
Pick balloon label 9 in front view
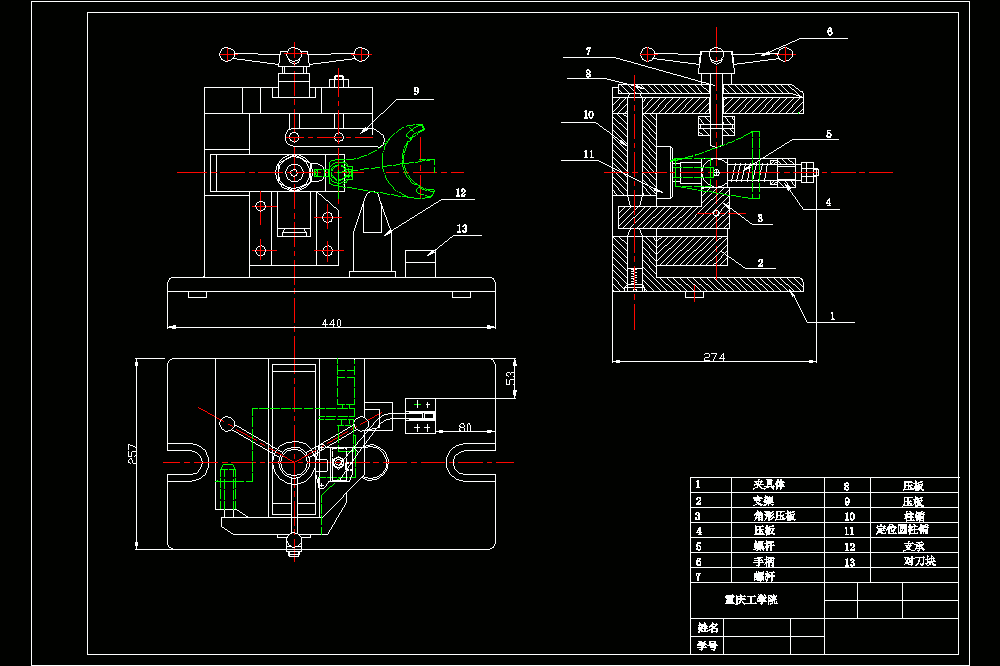click(x=416, y=91)
